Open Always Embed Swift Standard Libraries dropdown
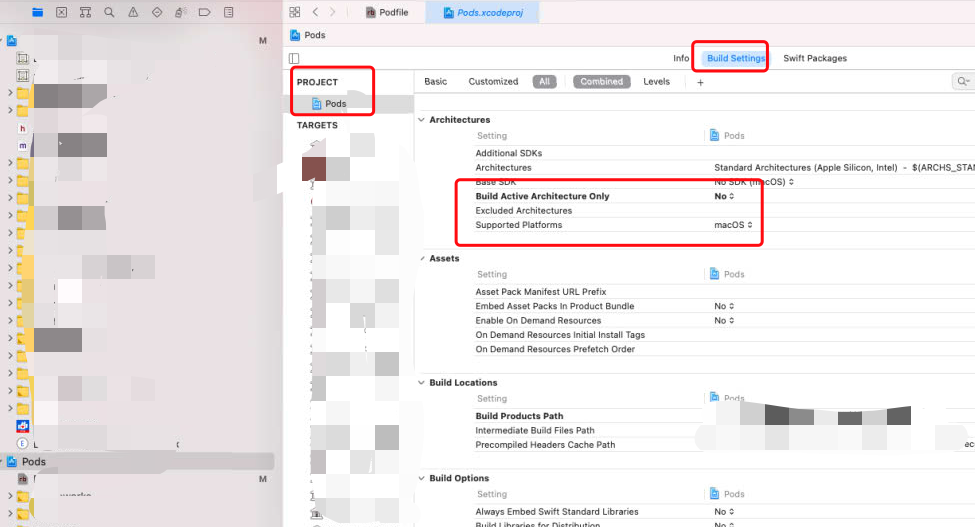The width and height of the screenshot is (975, 527). (724, 511)
